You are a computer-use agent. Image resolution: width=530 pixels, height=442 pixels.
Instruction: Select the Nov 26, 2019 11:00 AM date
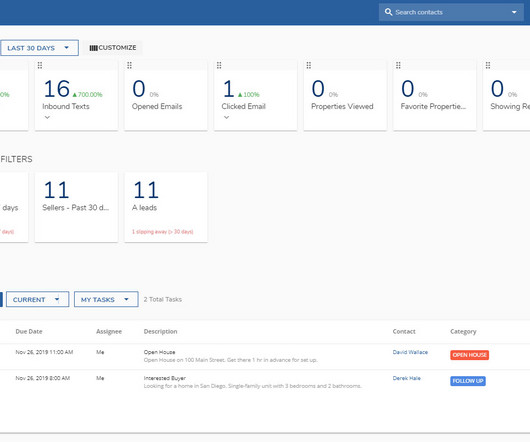click(x=44, y=352)
